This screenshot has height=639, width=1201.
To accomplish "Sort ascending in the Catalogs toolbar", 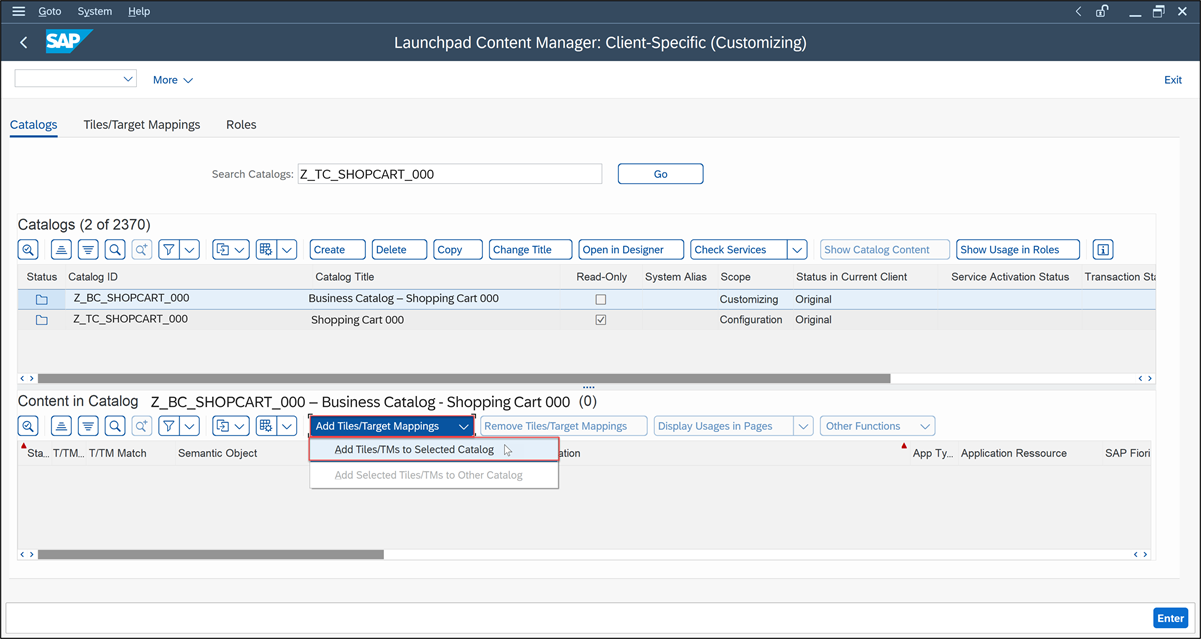I will [61, 250].
